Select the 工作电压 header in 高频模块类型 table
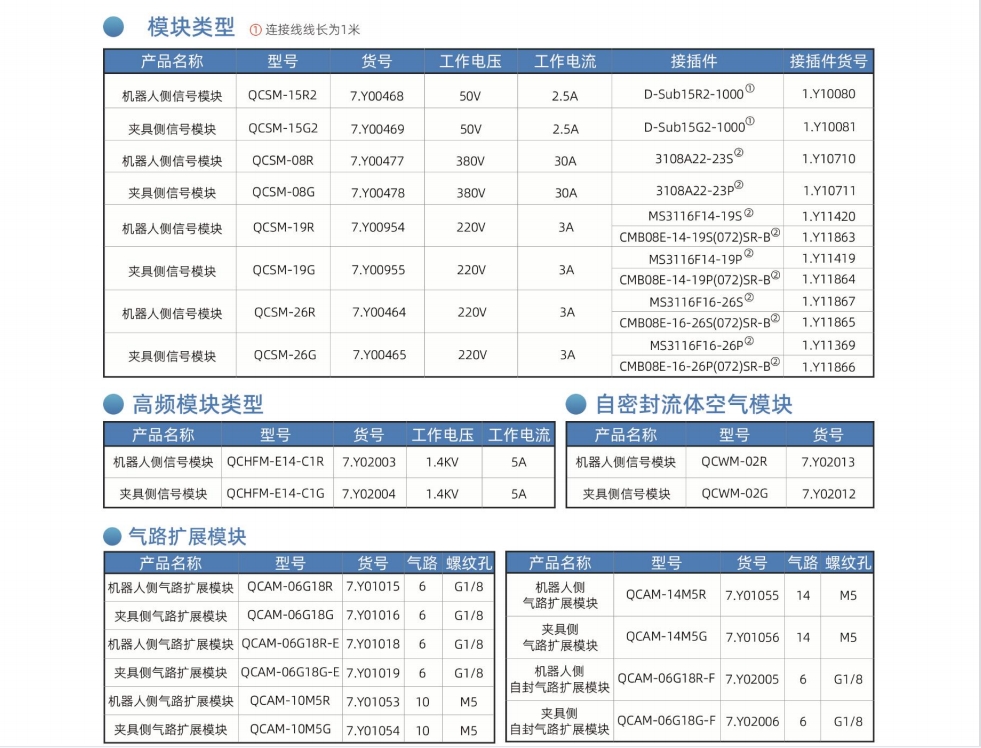The height and width of the screenshot is (748, 981). click(x=443, y=435)
